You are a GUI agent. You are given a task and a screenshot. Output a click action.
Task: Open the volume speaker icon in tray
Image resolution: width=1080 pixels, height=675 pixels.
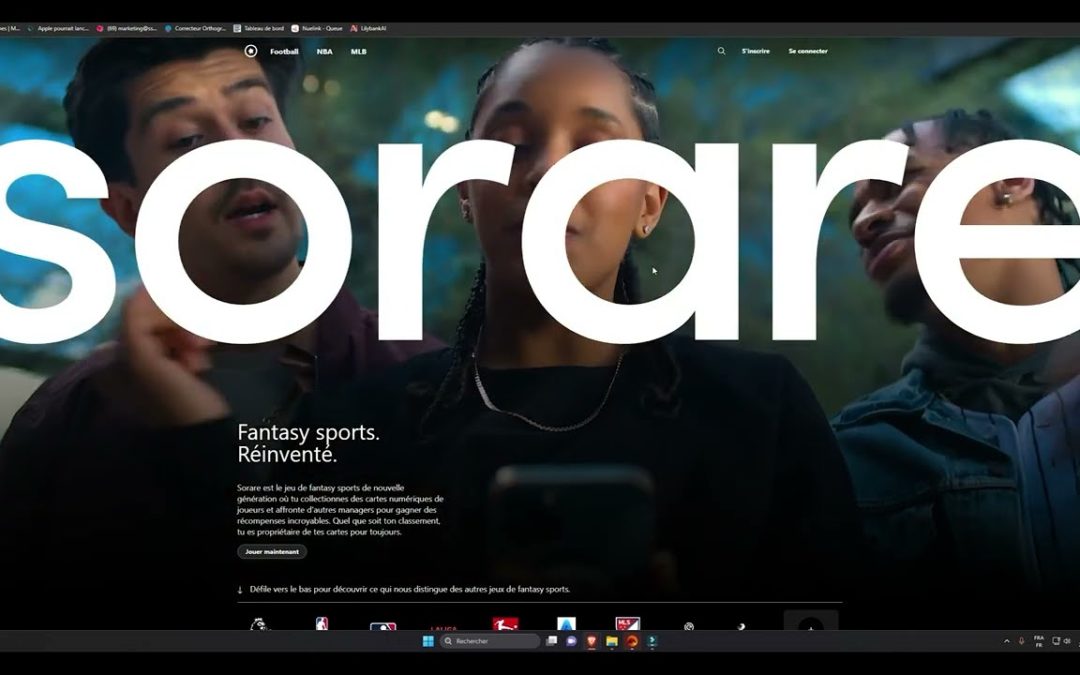(1067, 641)
